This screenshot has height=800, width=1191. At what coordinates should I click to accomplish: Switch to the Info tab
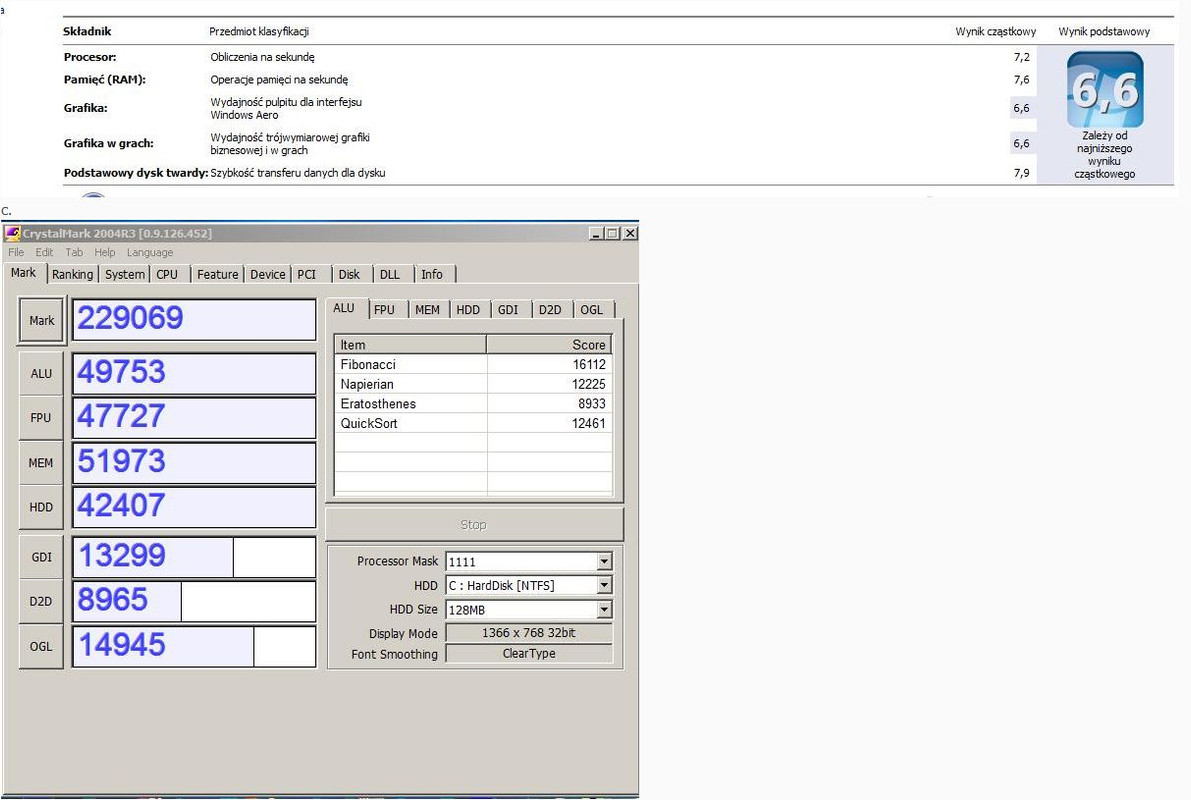tap(432, 274)
